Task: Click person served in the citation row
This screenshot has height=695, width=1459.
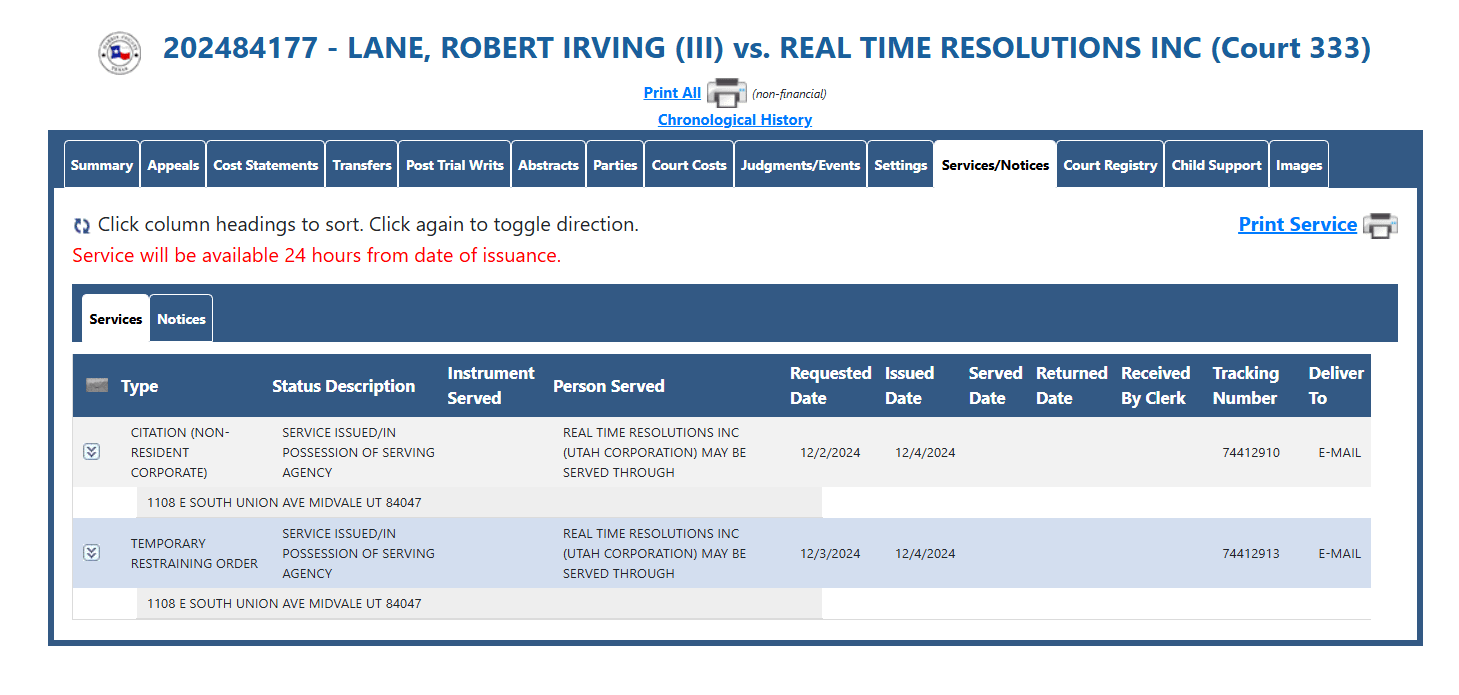Action: [x=654, y=453]
